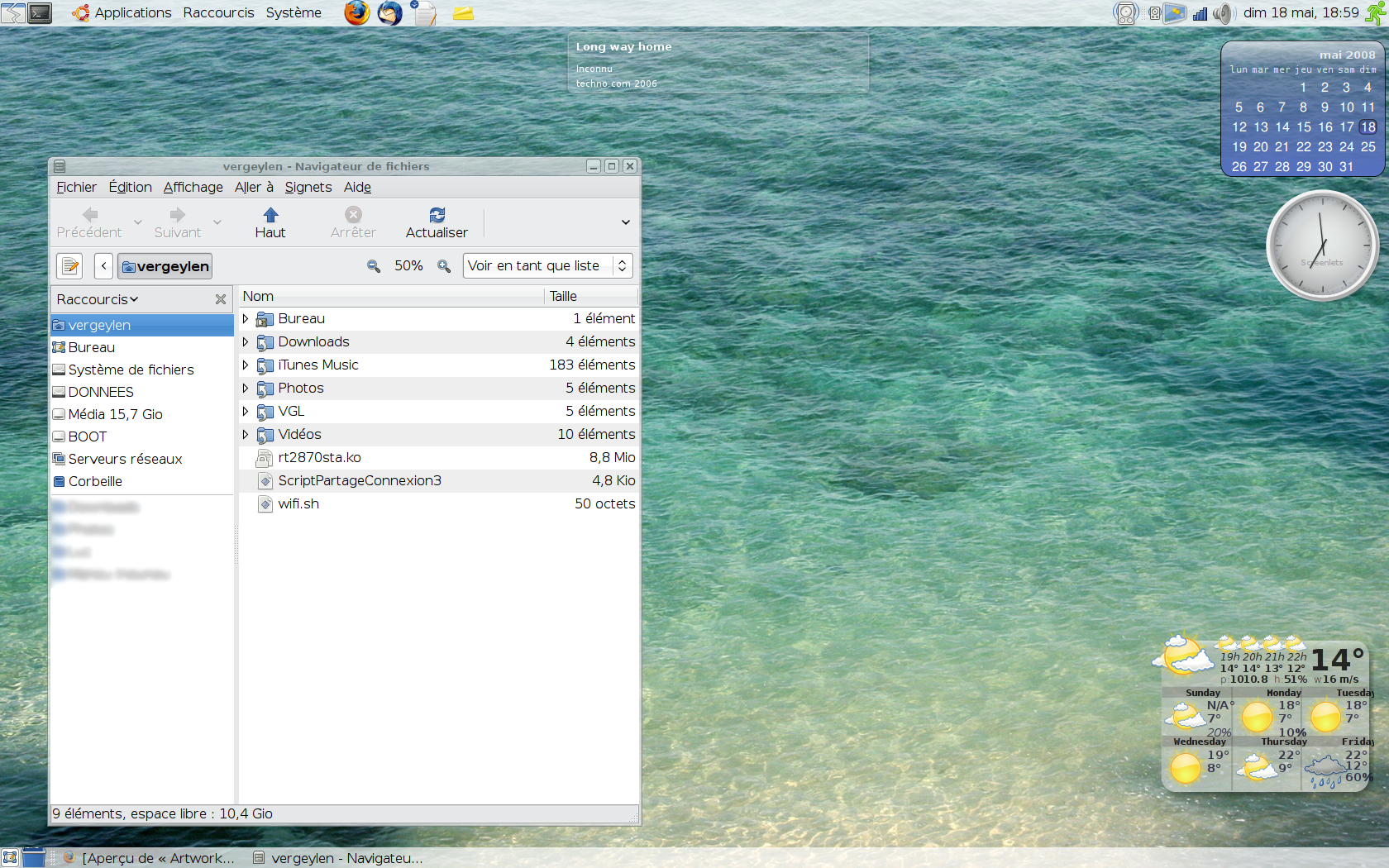Open the terminal launcher in top panel
The height and width of the screenshot is (868, 1389).
(x=40, y=13)
